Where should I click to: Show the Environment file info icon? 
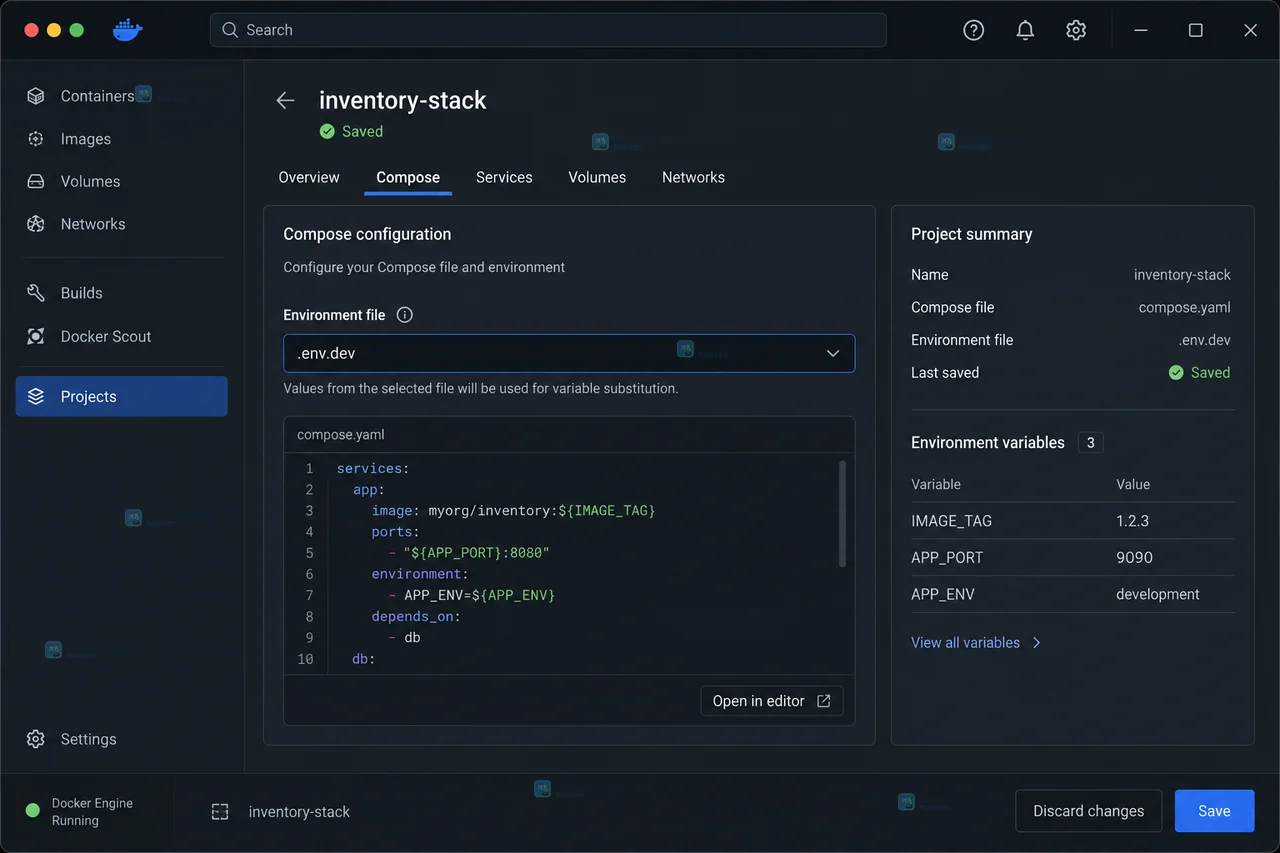tap(405, 315)
